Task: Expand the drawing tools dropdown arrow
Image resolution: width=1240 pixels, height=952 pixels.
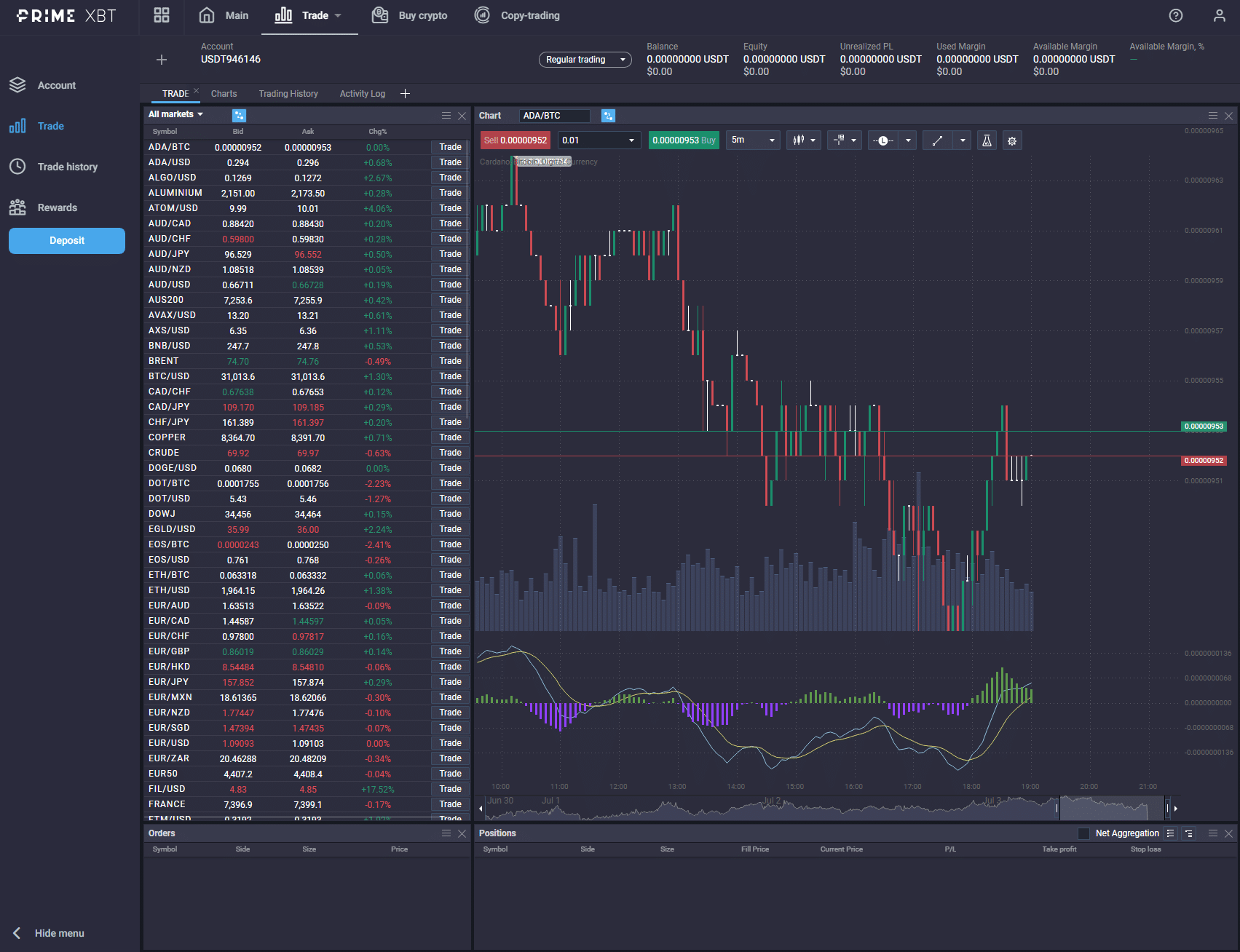Action: (963, 140)
